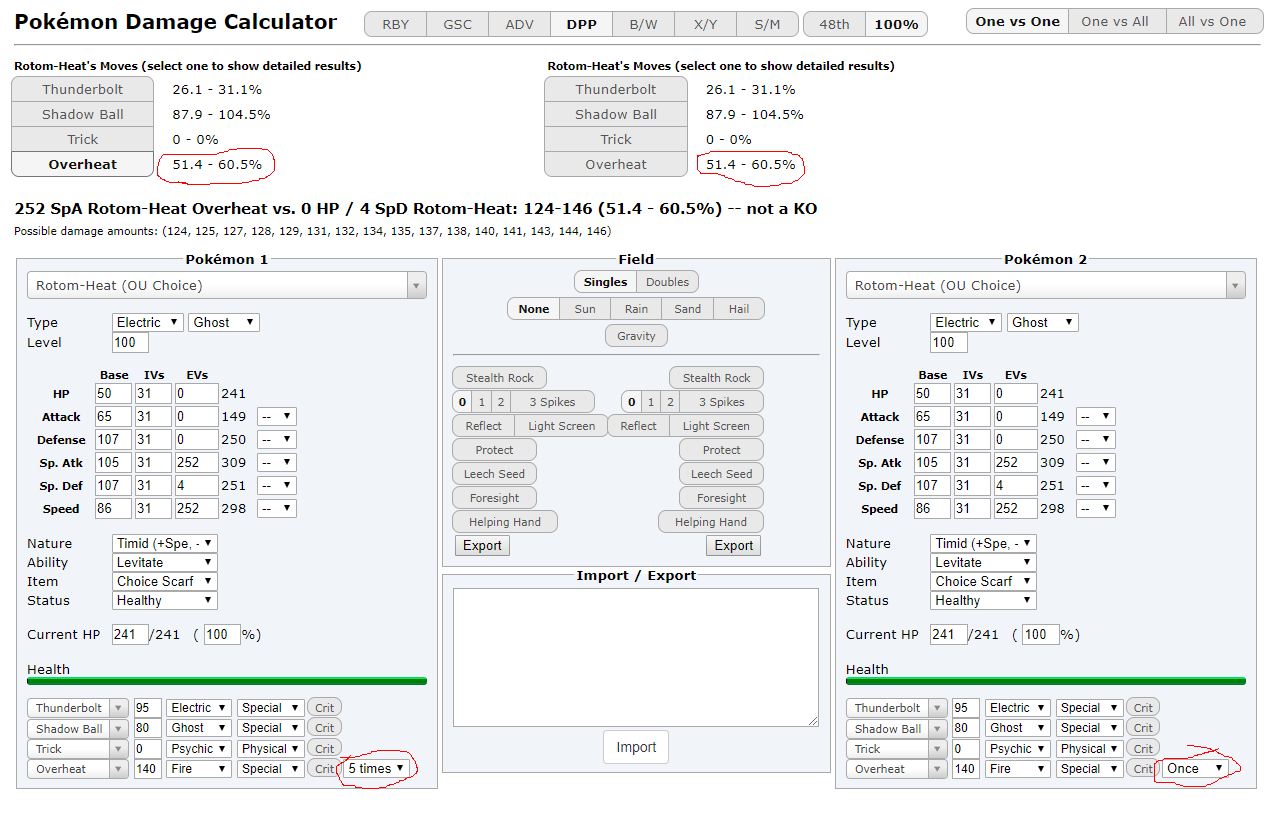Select the S/M generation tab
The height and width of the screenshot is (815, 1276).
(x=767, y=24)
